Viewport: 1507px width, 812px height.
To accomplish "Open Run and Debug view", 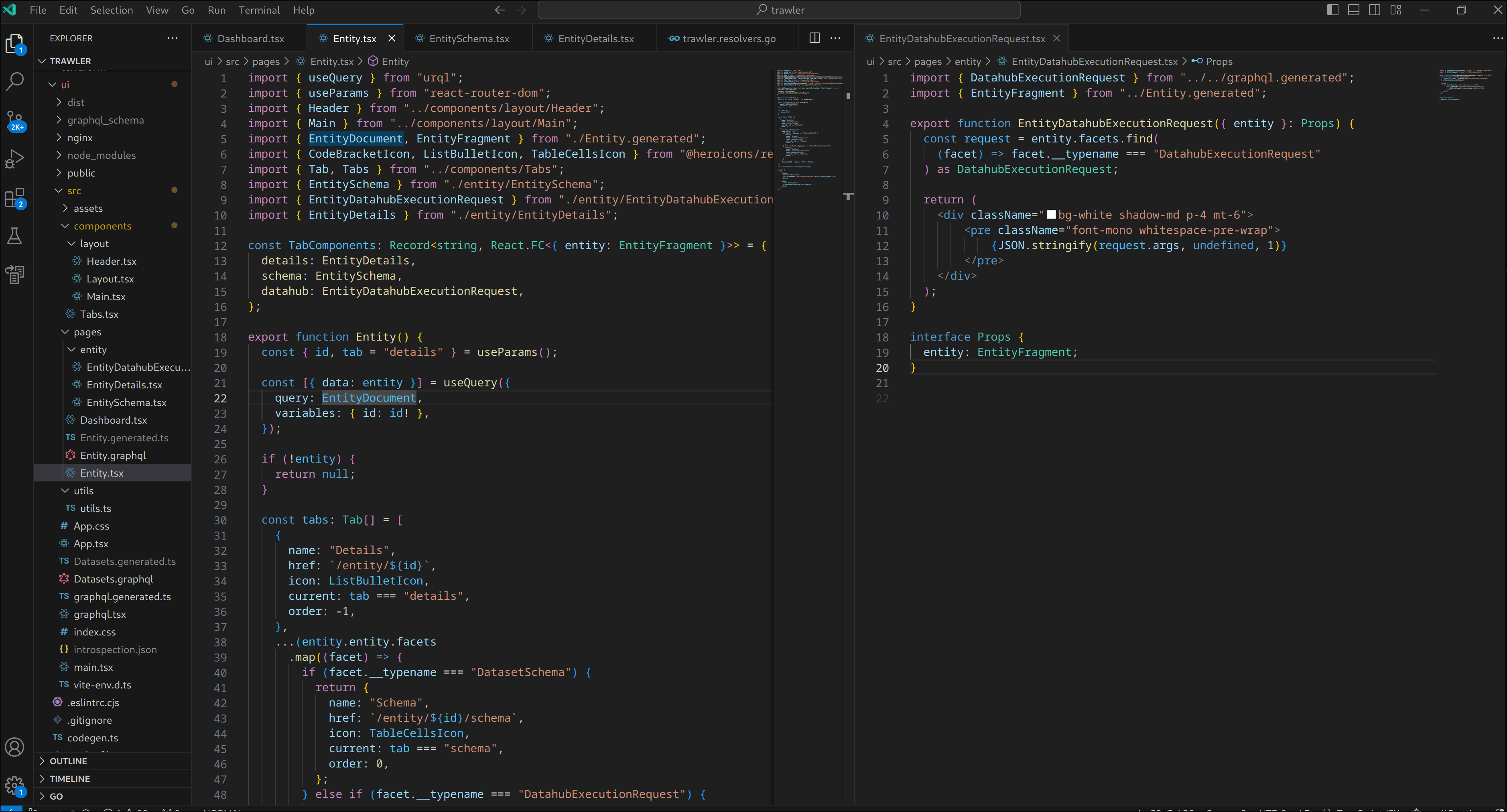I will click(x=14, y=159).
